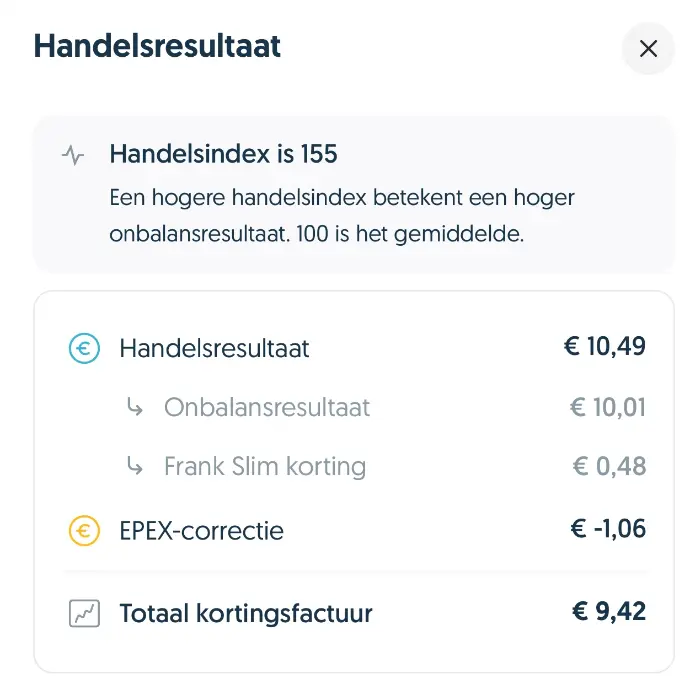Close the Handelsresultaat dialog
The height and width of the screenshot is (679, 690).
click(x=648, y=48)
